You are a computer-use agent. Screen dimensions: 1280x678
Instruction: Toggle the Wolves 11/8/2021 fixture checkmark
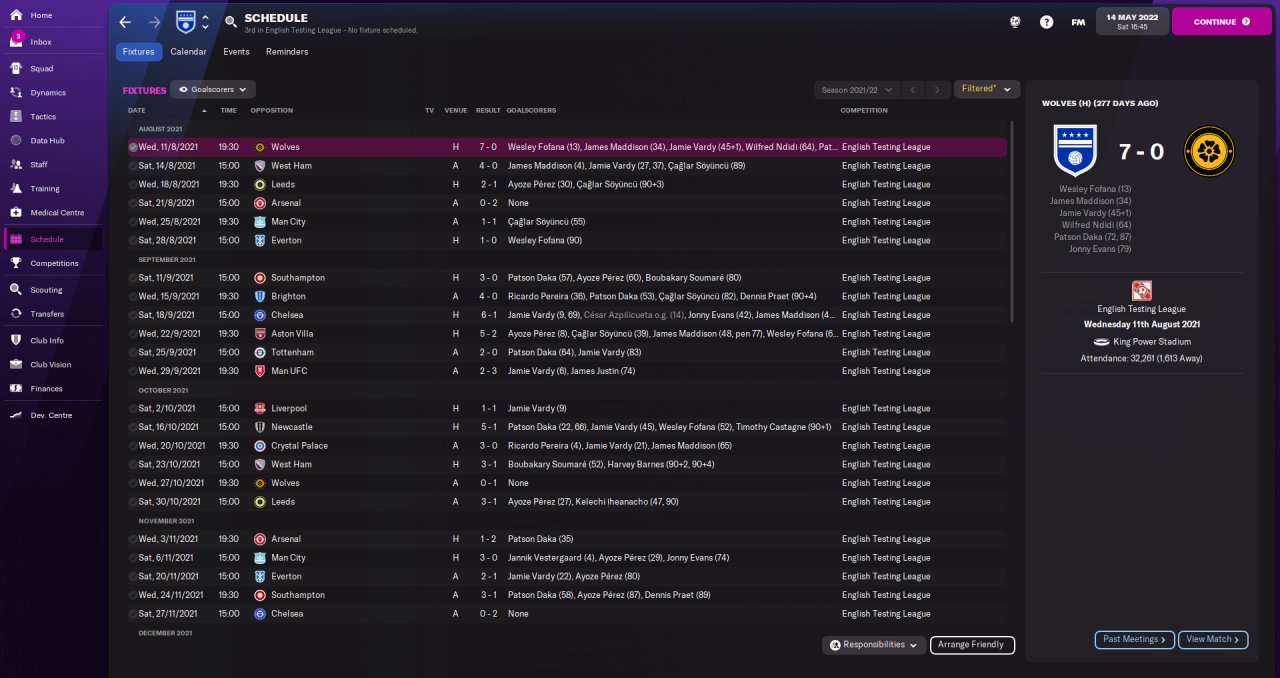(133, 147)
